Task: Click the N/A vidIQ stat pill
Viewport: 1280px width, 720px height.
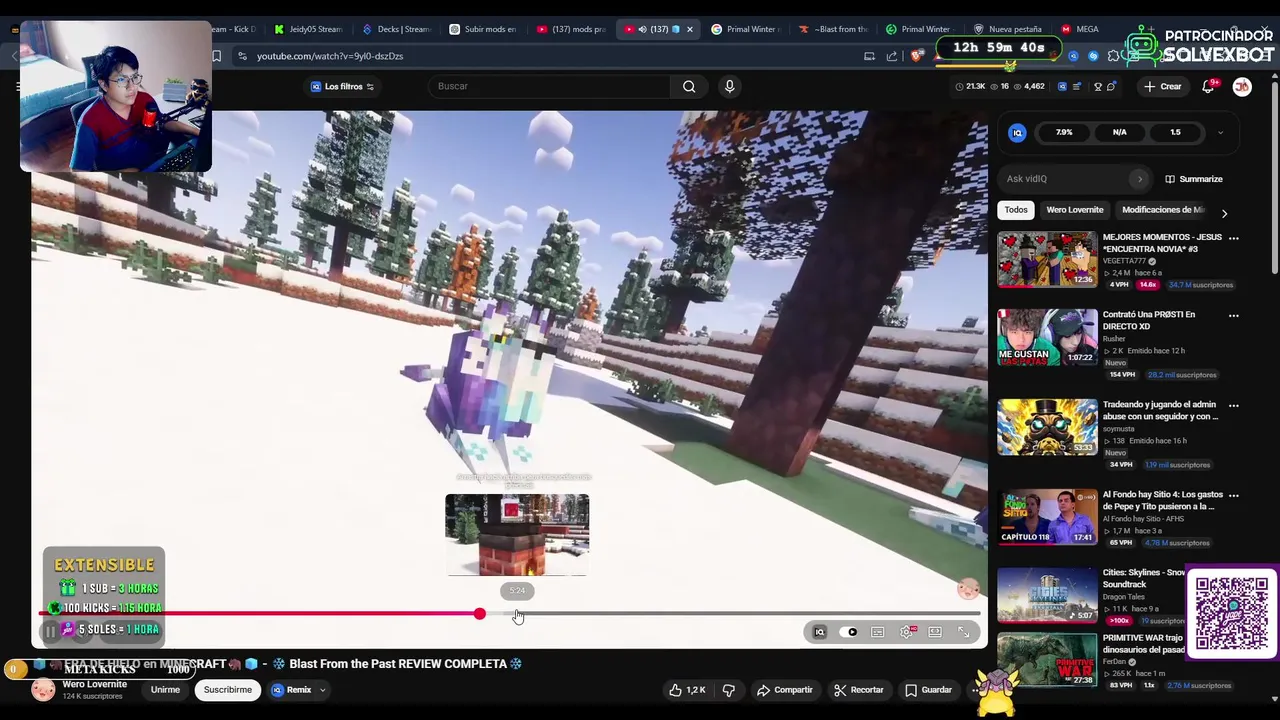Action: [x=1120, y=132]
